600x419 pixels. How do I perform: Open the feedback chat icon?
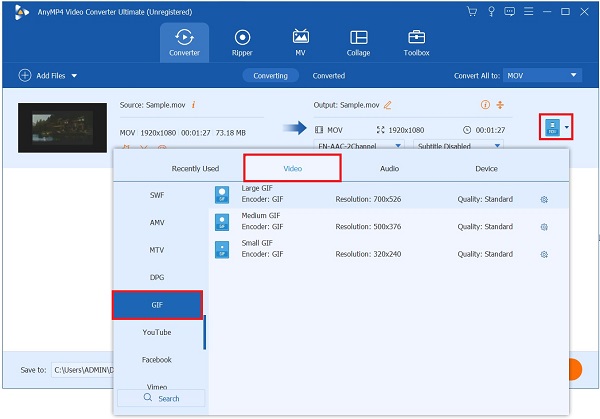pyautogui.click(x=509, y=11)
